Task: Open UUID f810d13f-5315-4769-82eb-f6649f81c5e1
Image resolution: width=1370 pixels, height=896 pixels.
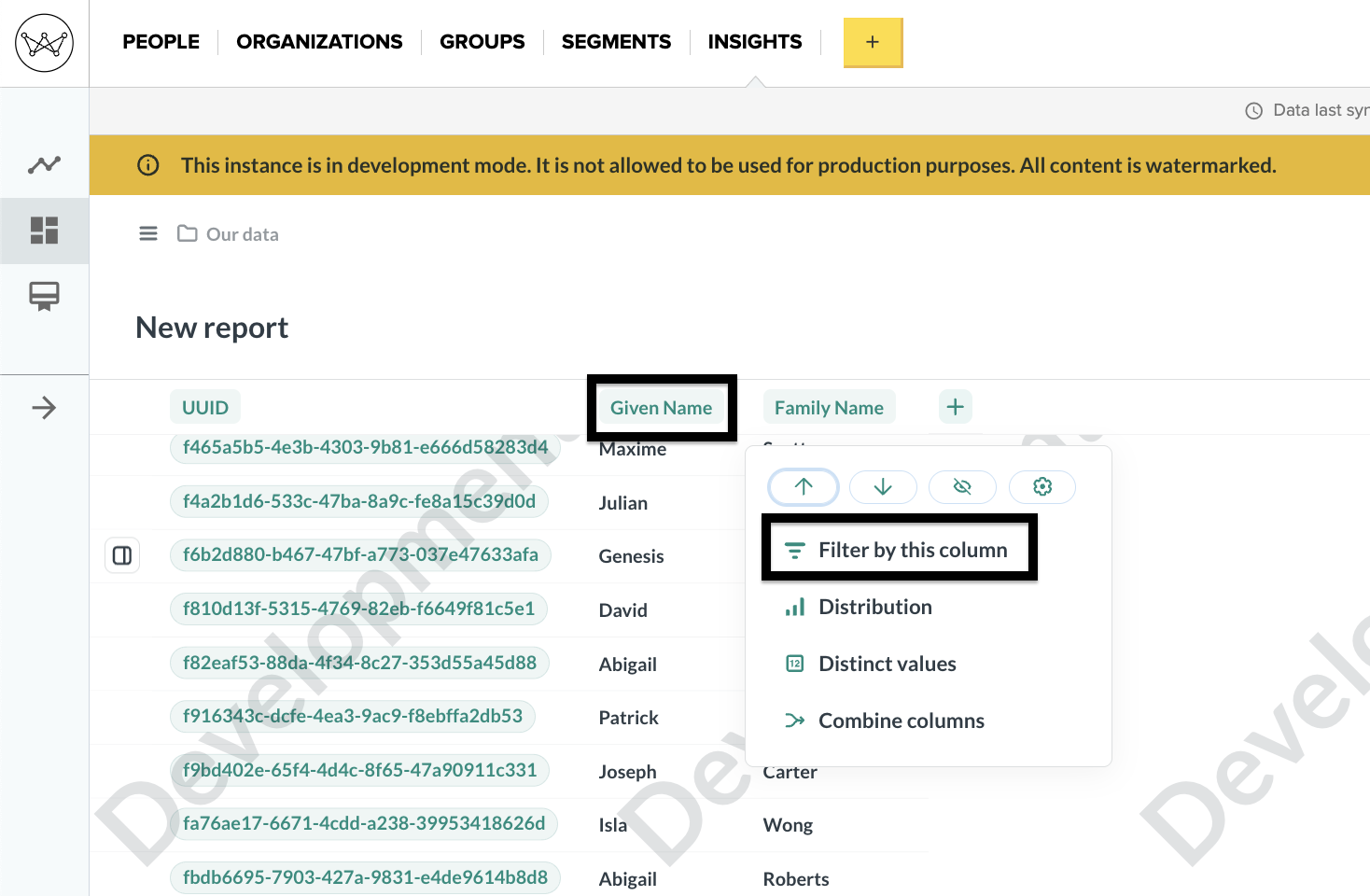Action: pos(358,609)
